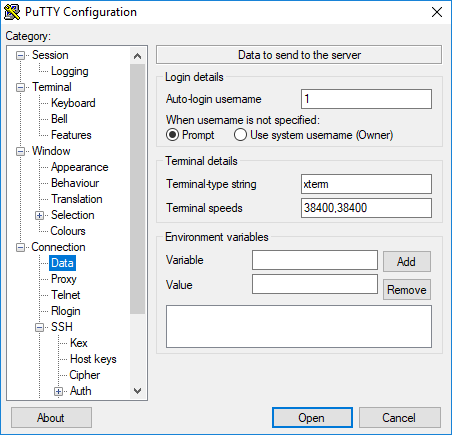Collapse the SSH tree node
452x435 pixels.
[39, 327]
